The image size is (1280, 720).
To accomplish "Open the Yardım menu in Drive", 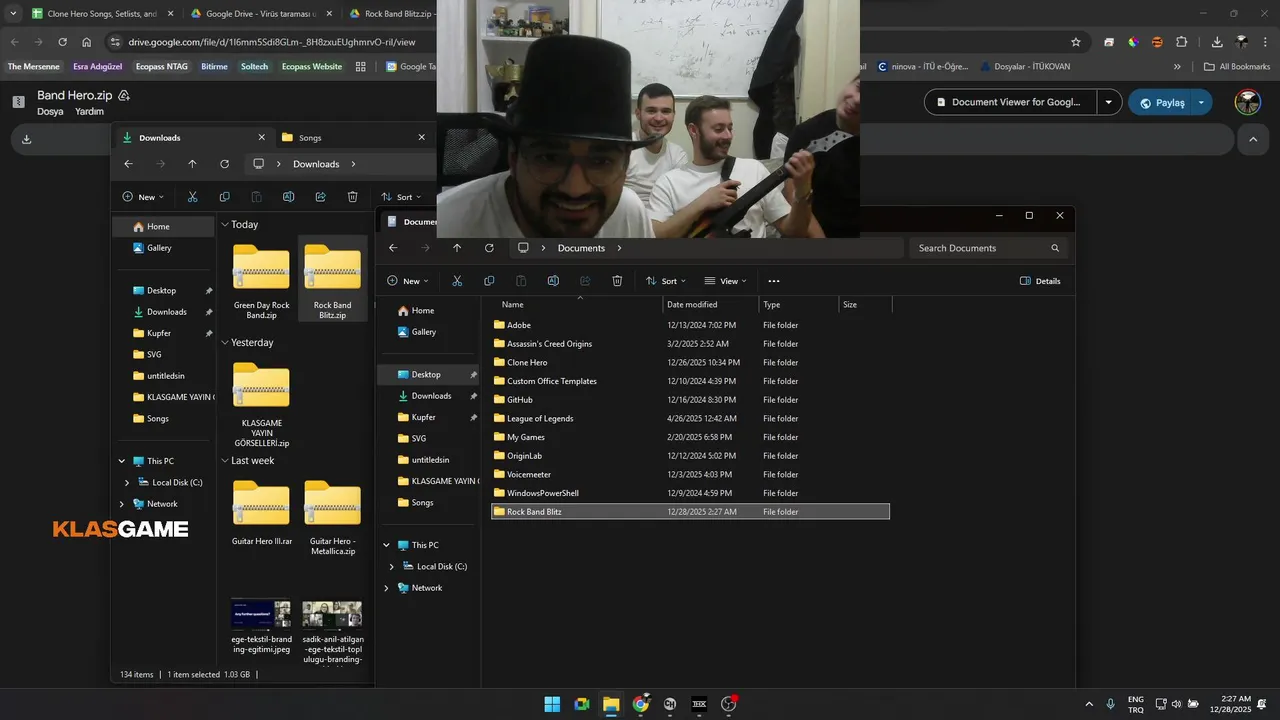I will click(x=89, y=112).
